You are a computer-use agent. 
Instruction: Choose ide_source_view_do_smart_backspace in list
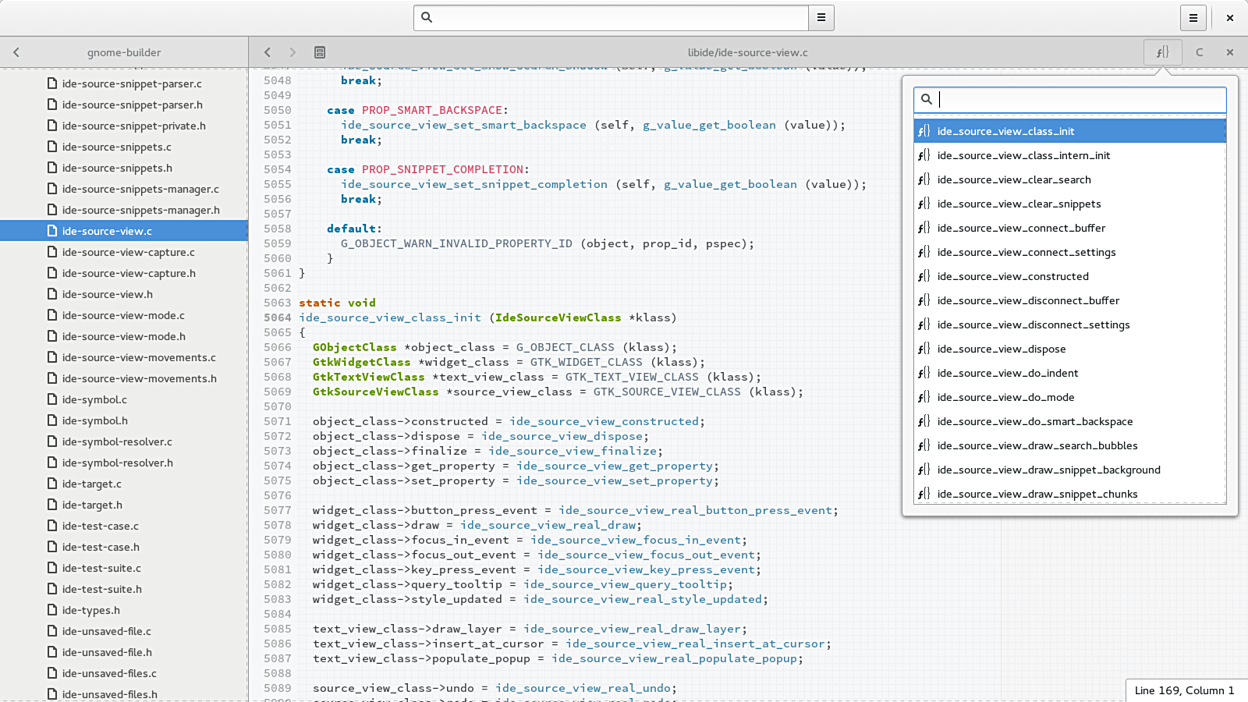[x=1034, y=421]
